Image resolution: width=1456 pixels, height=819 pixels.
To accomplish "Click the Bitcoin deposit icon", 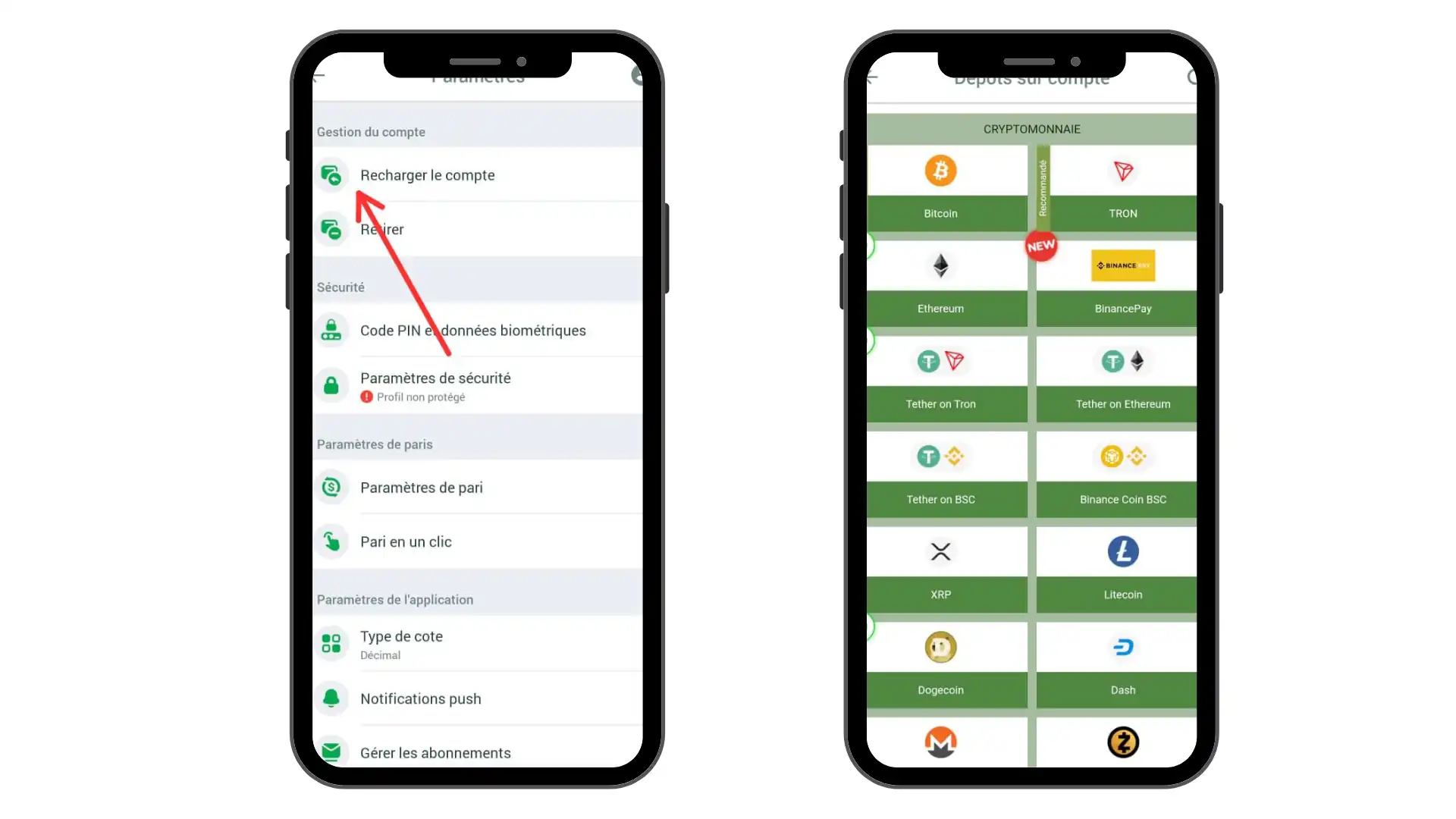I will click(940, 170).
